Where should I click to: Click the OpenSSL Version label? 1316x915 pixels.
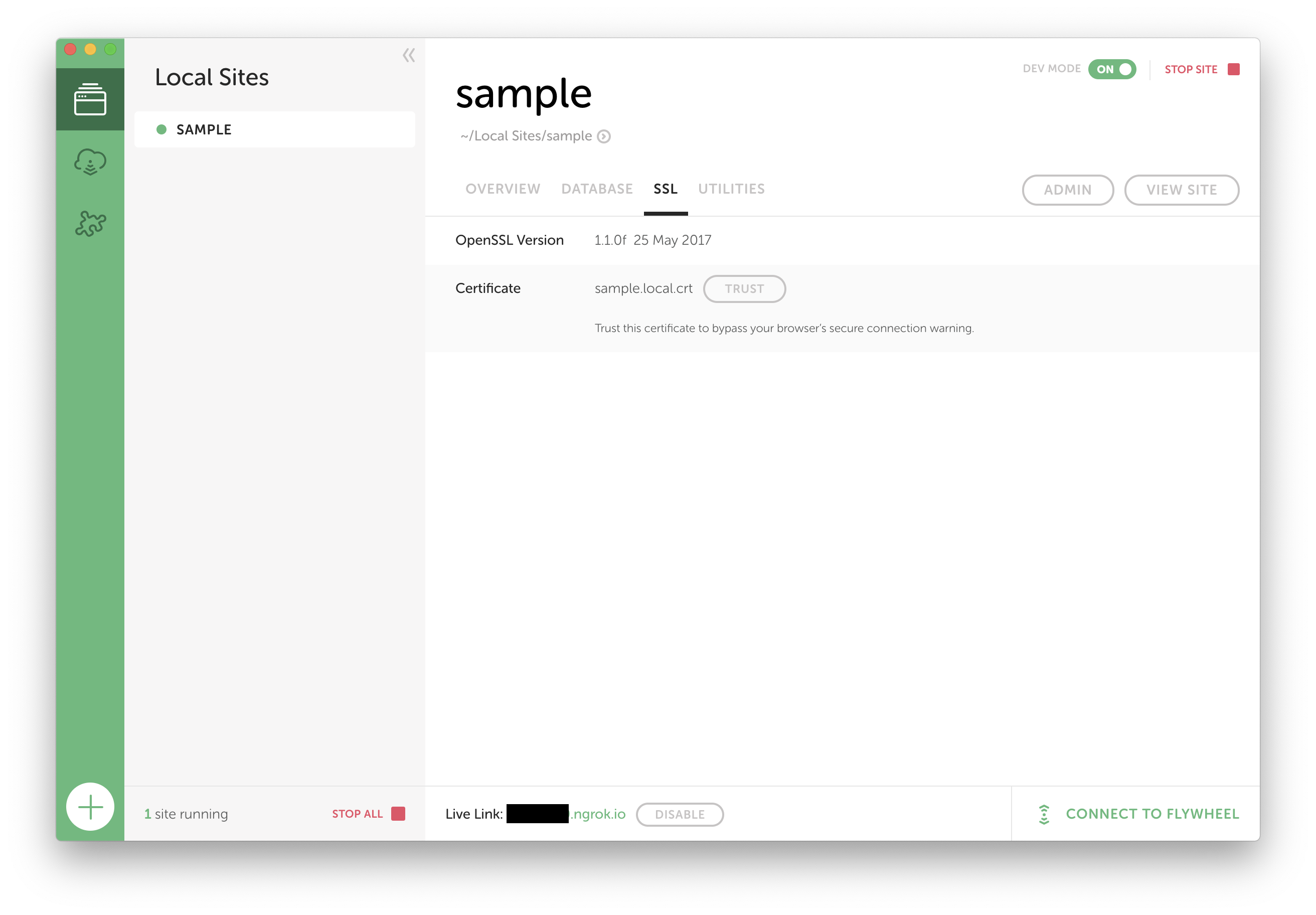tap(510, 240)
